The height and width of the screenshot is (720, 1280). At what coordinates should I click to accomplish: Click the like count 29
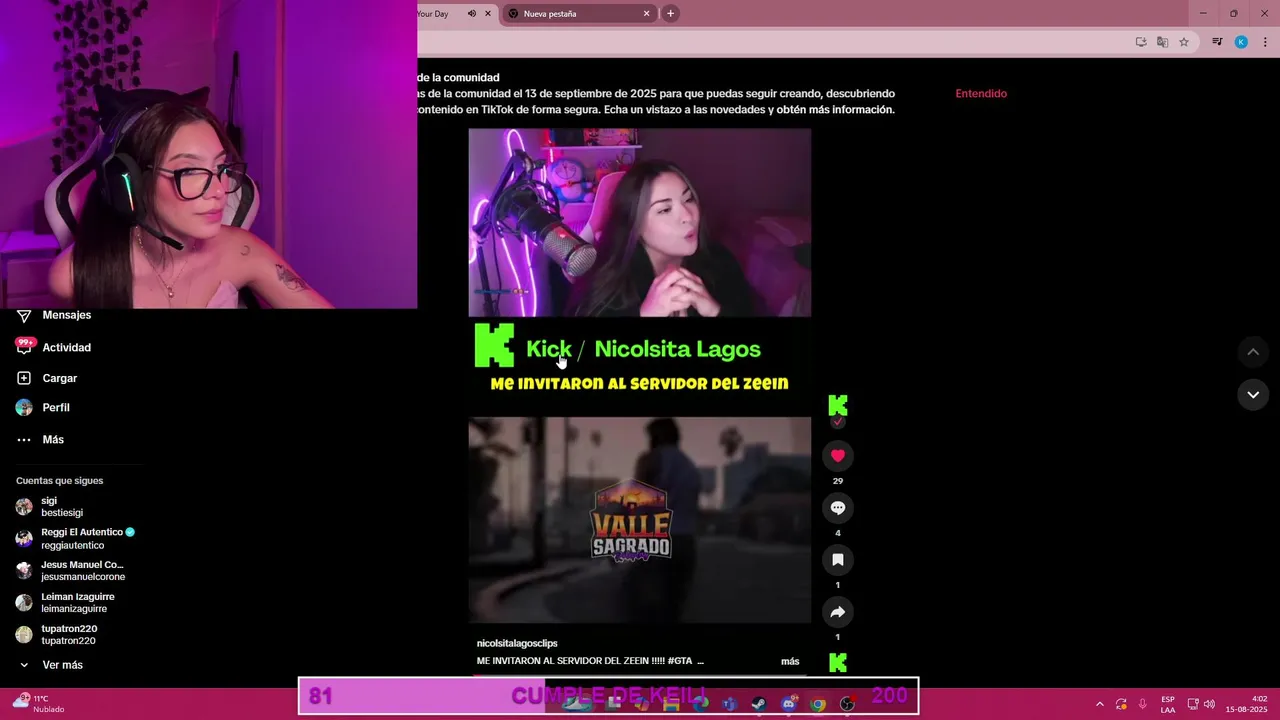click(x=838, y=481)
